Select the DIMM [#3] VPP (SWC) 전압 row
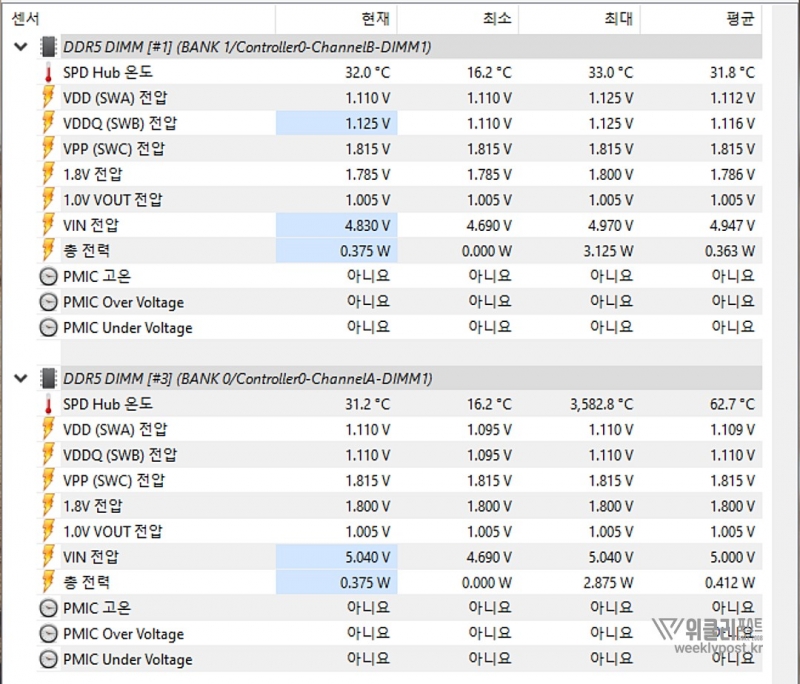 [113, 481]
